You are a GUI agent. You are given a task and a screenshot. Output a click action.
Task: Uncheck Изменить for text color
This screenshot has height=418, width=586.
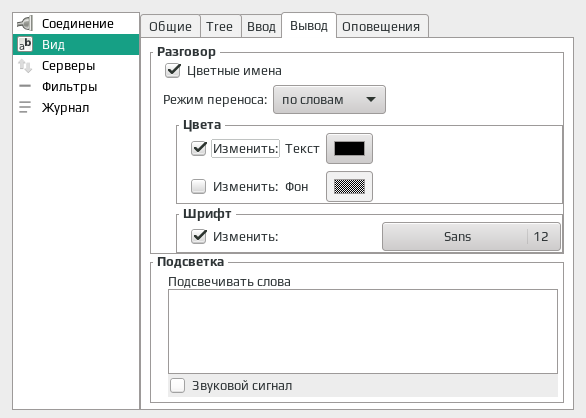(198, 148)
